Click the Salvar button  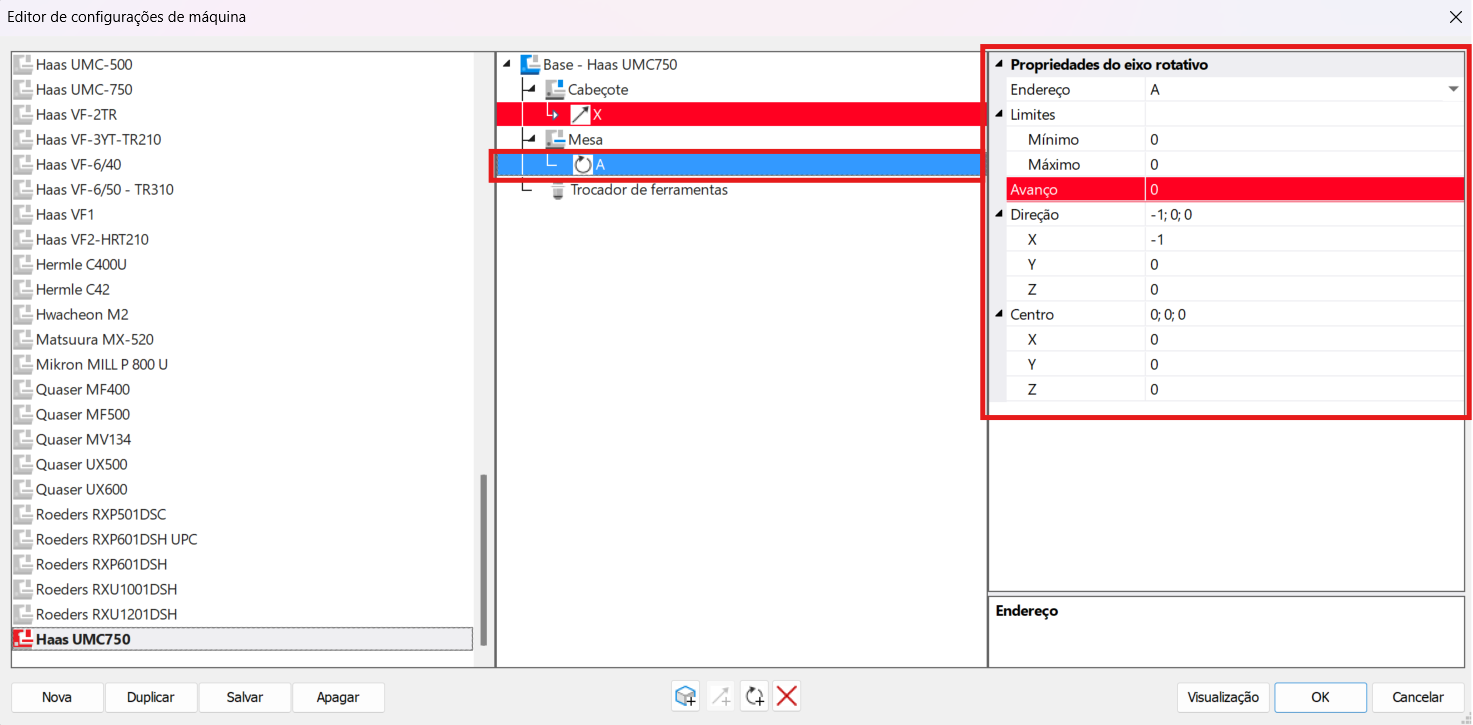pos(245,697)
